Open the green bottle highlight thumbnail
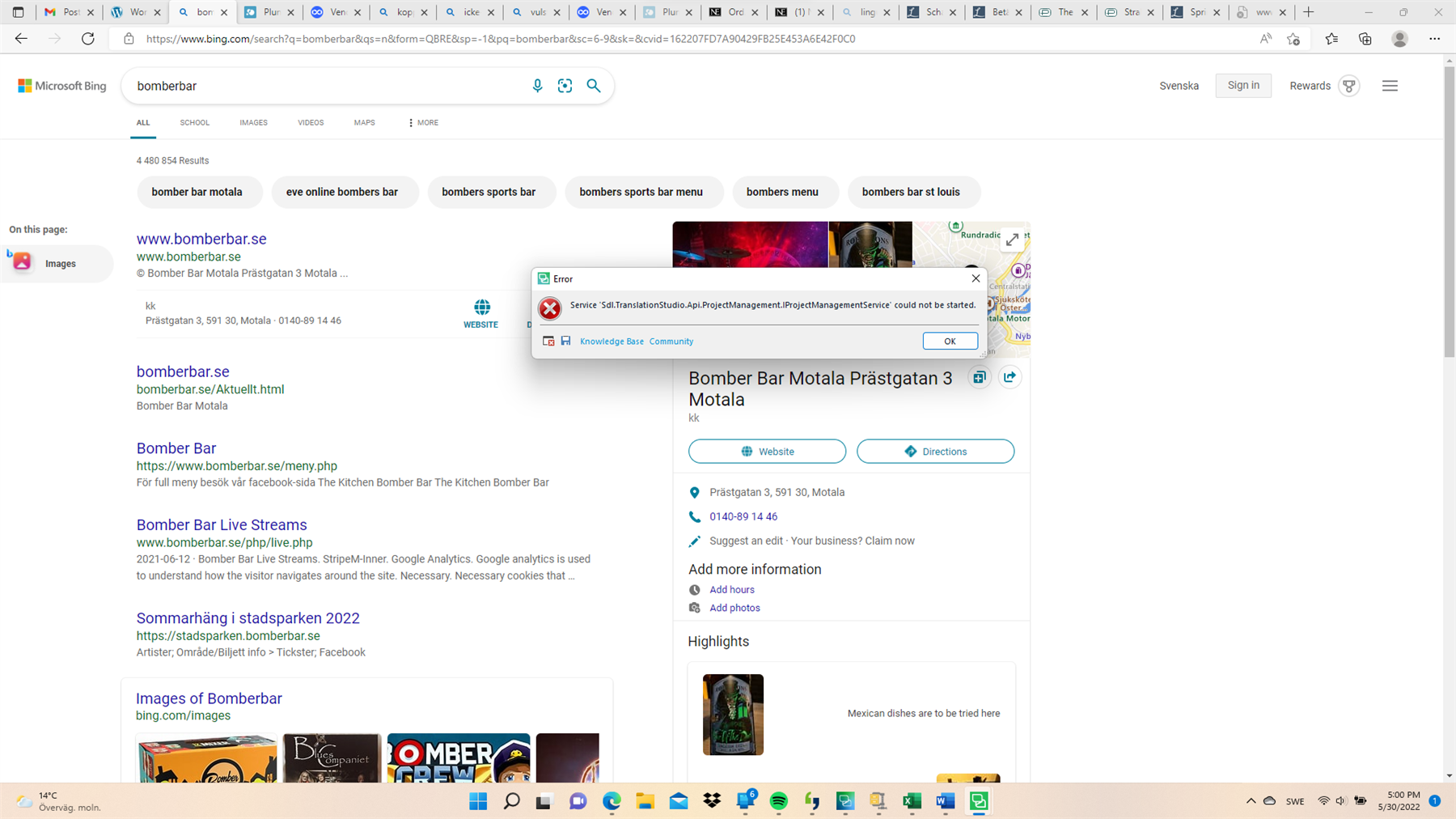1456x819 pixels. pos(733,715)
